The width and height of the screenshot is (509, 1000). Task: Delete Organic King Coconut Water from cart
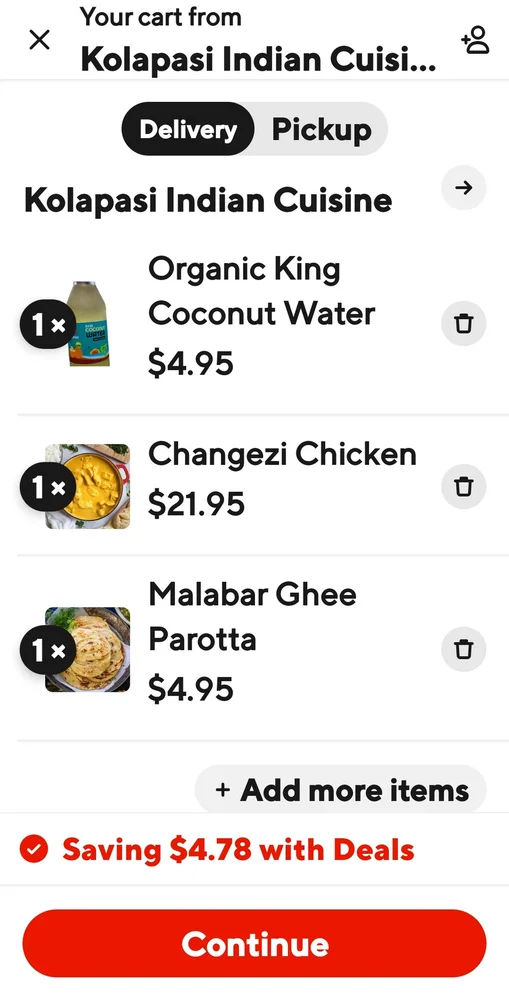pyautogui.click(x=464, y=324)
